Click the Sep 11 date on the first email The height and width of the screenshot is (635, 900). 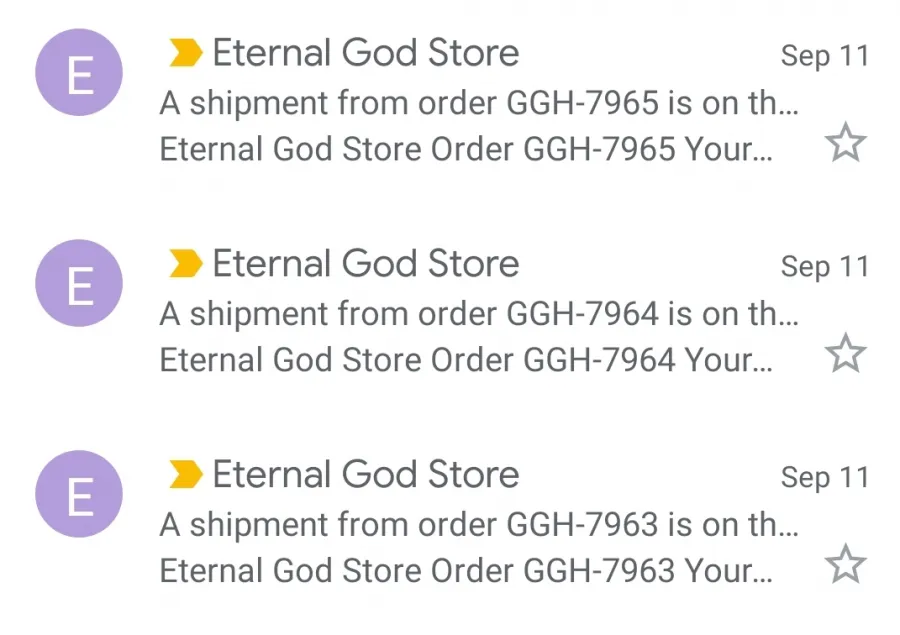coord(825,56)
